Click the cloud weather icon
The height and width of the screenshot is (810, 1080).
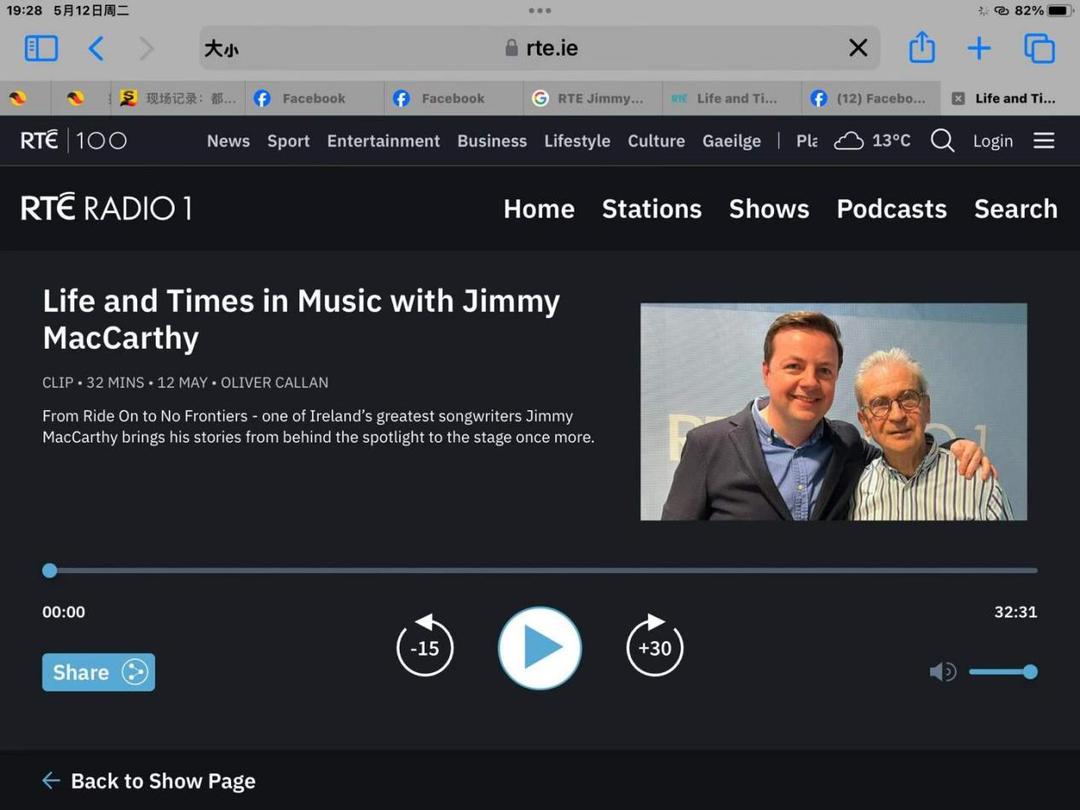tap(849, 141)
